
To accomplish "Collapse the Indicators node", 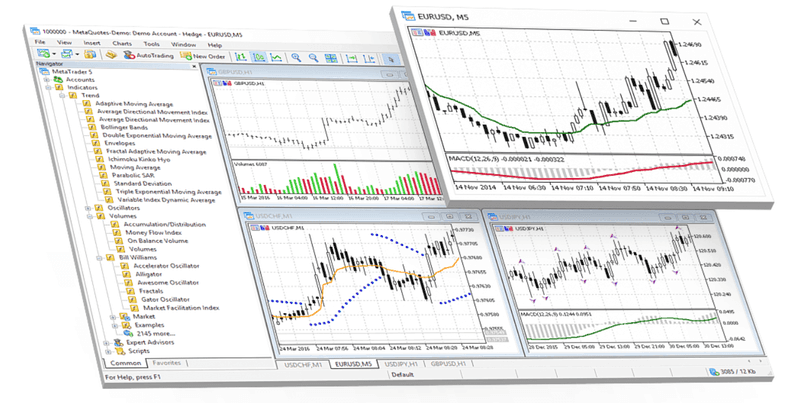I will pyautogui.click(x=48, y=87).
